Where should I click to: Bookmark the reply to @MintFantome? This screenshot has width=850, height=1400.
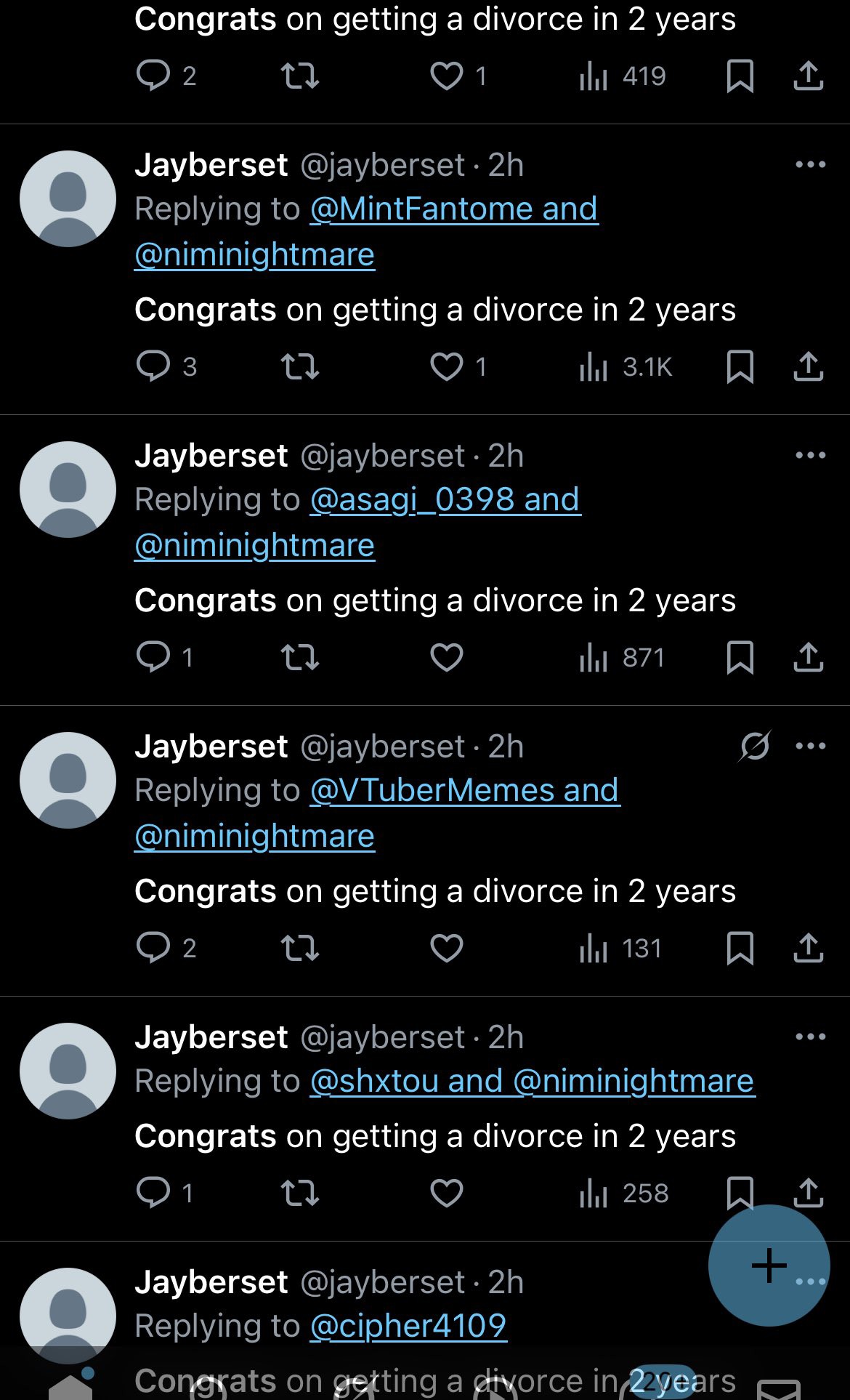pyautogui.click(x=740, y=366)
